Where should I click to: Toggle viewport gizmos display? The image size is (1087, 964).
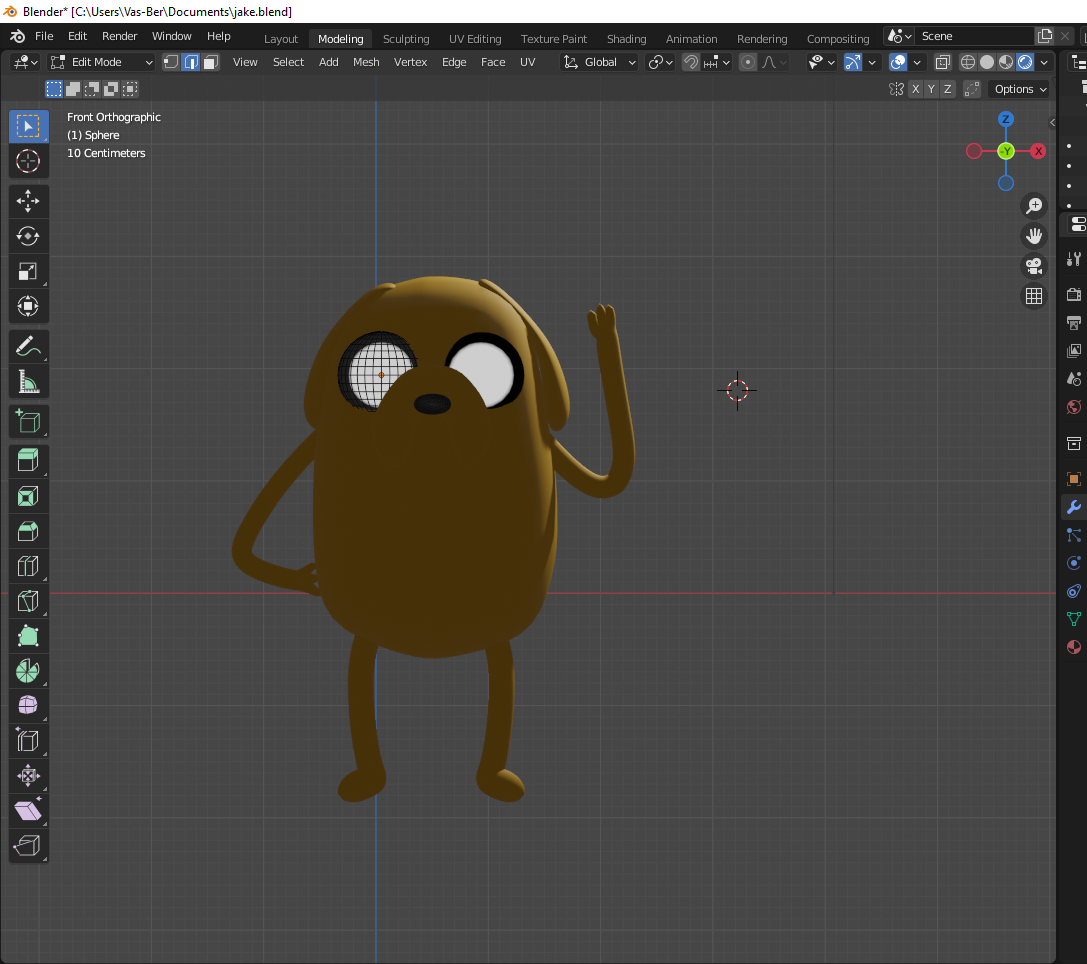click(x=853, y=62)
